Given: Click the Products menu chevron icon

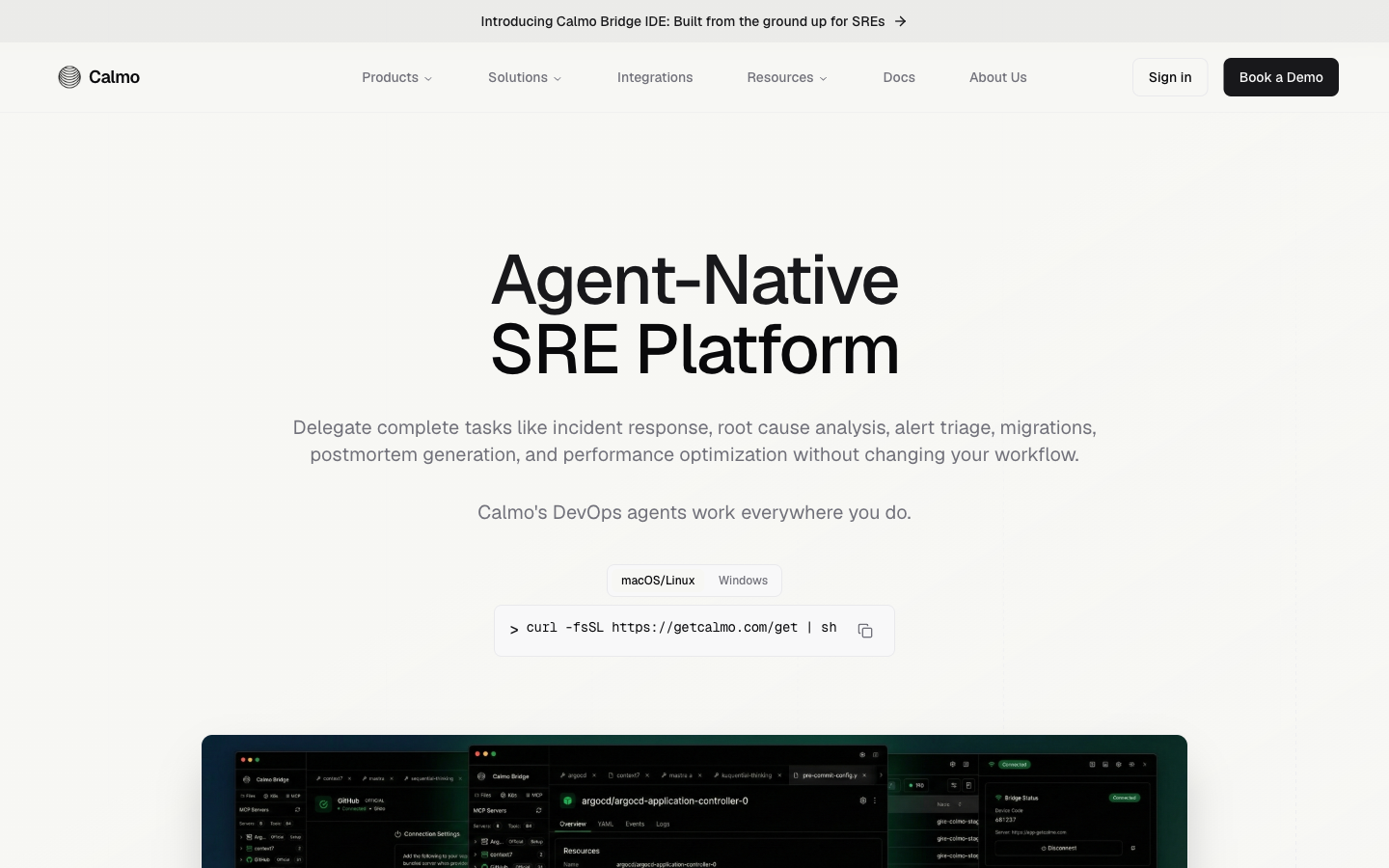Looking at the screenshot, I should (428, 78).
